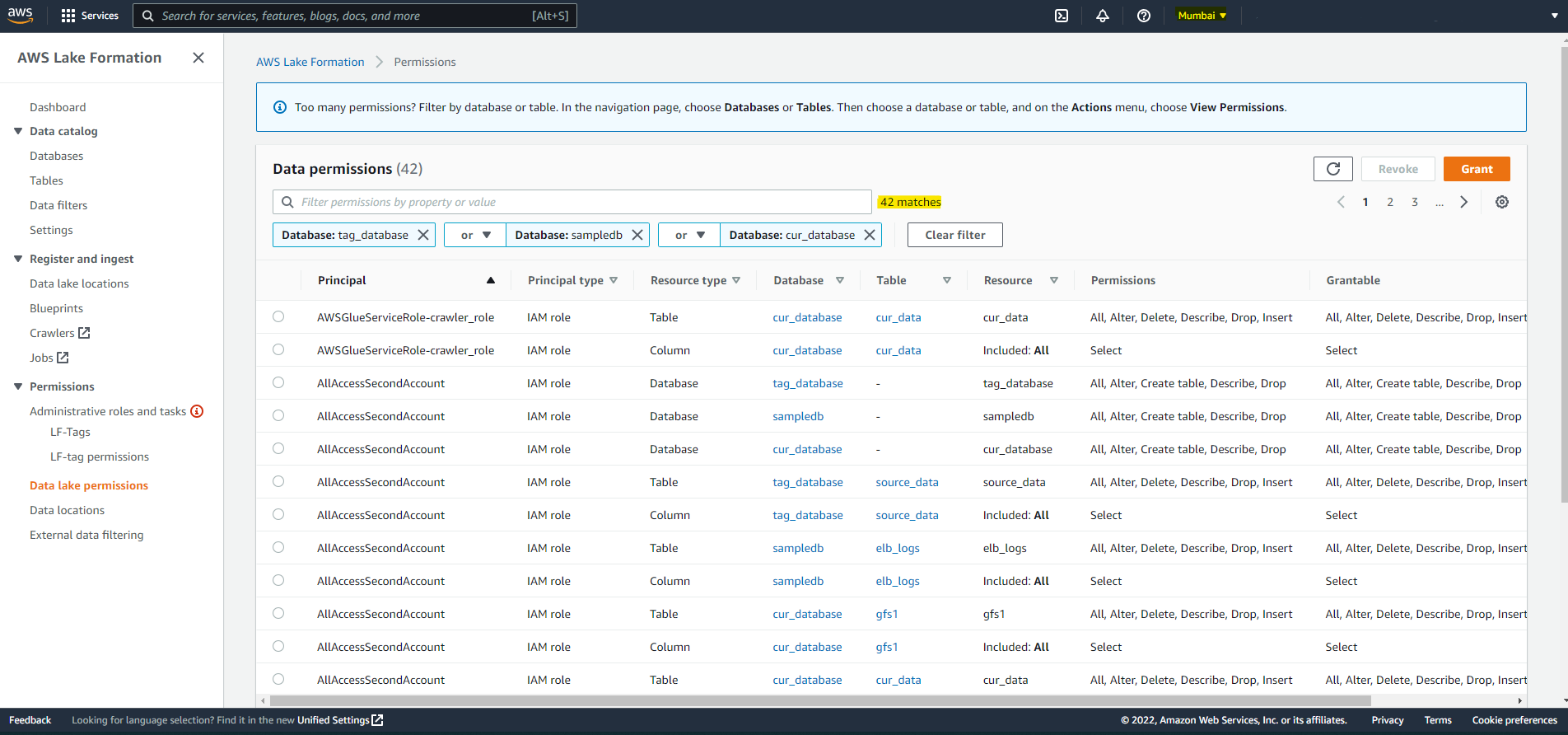Collapse the Data catalog section
Screen dimensions: 1568x735
point(18,131)
